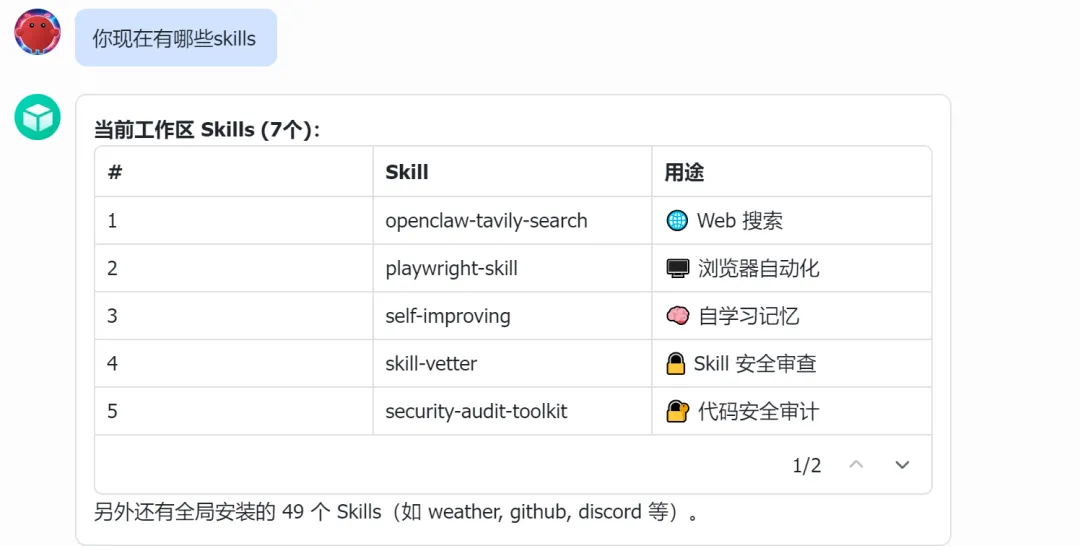The width and height of the screenshot is (1080, 546).
Task: Select the skill-vetter cell
Action: [x=431, y=364]
